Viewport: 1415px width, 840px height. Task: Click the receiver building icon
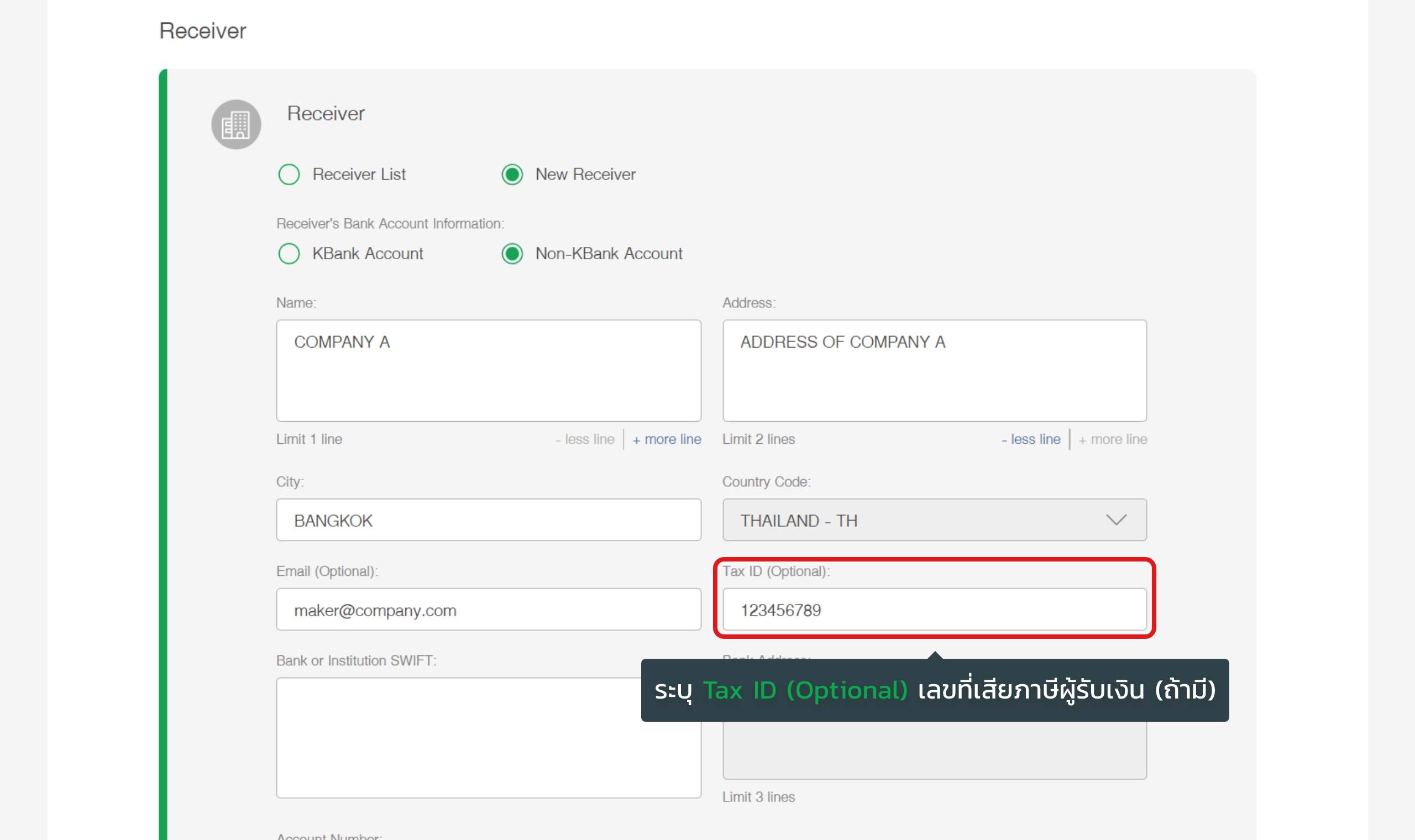236,124
